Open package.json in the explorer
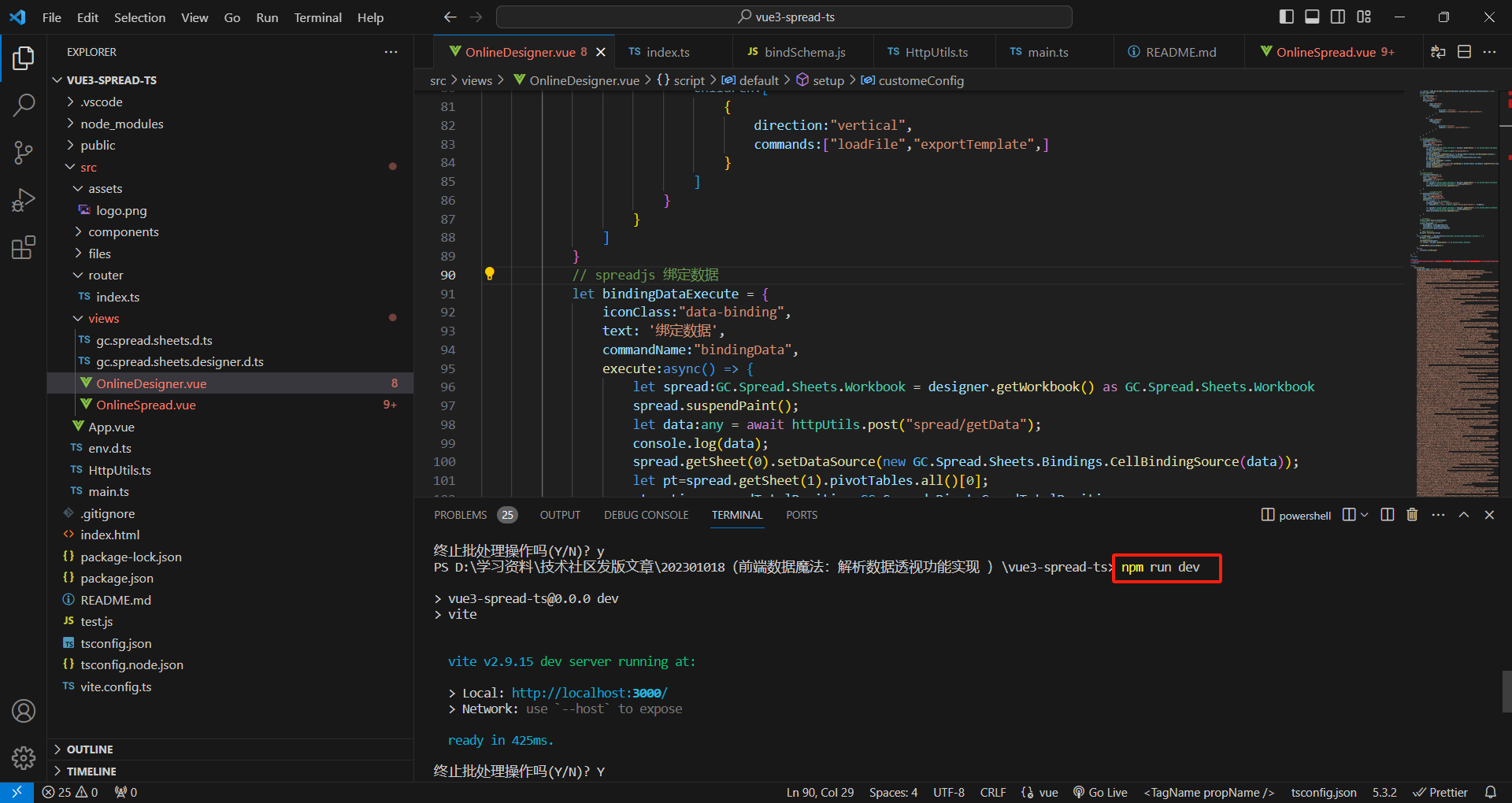This screenshot has height=803, width=1512. [x=230, y=578]
